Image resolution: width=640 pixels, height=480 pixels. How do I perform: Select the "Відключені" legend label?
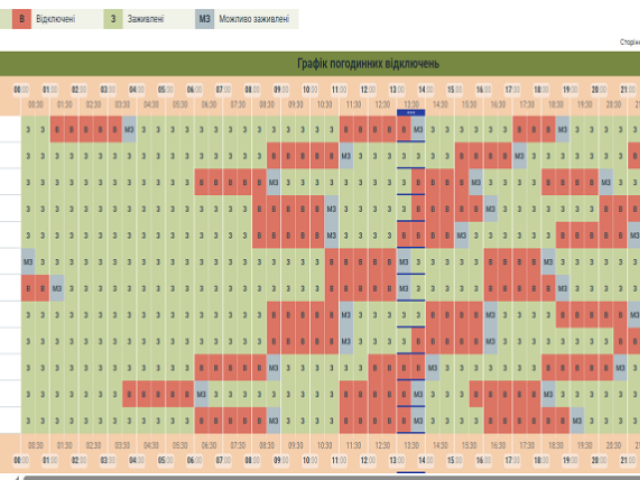click(x=55, y=20)
